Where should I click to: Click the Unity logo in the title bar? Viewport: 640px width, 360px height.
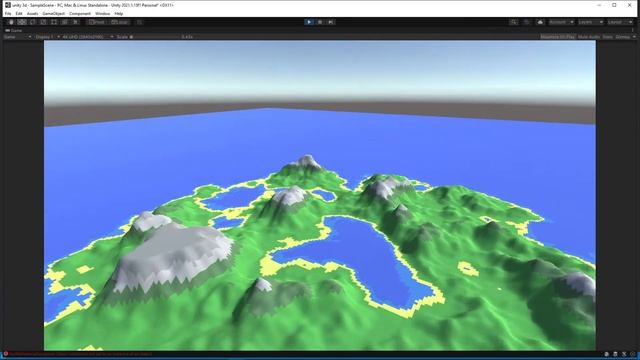tap(7, 5)
